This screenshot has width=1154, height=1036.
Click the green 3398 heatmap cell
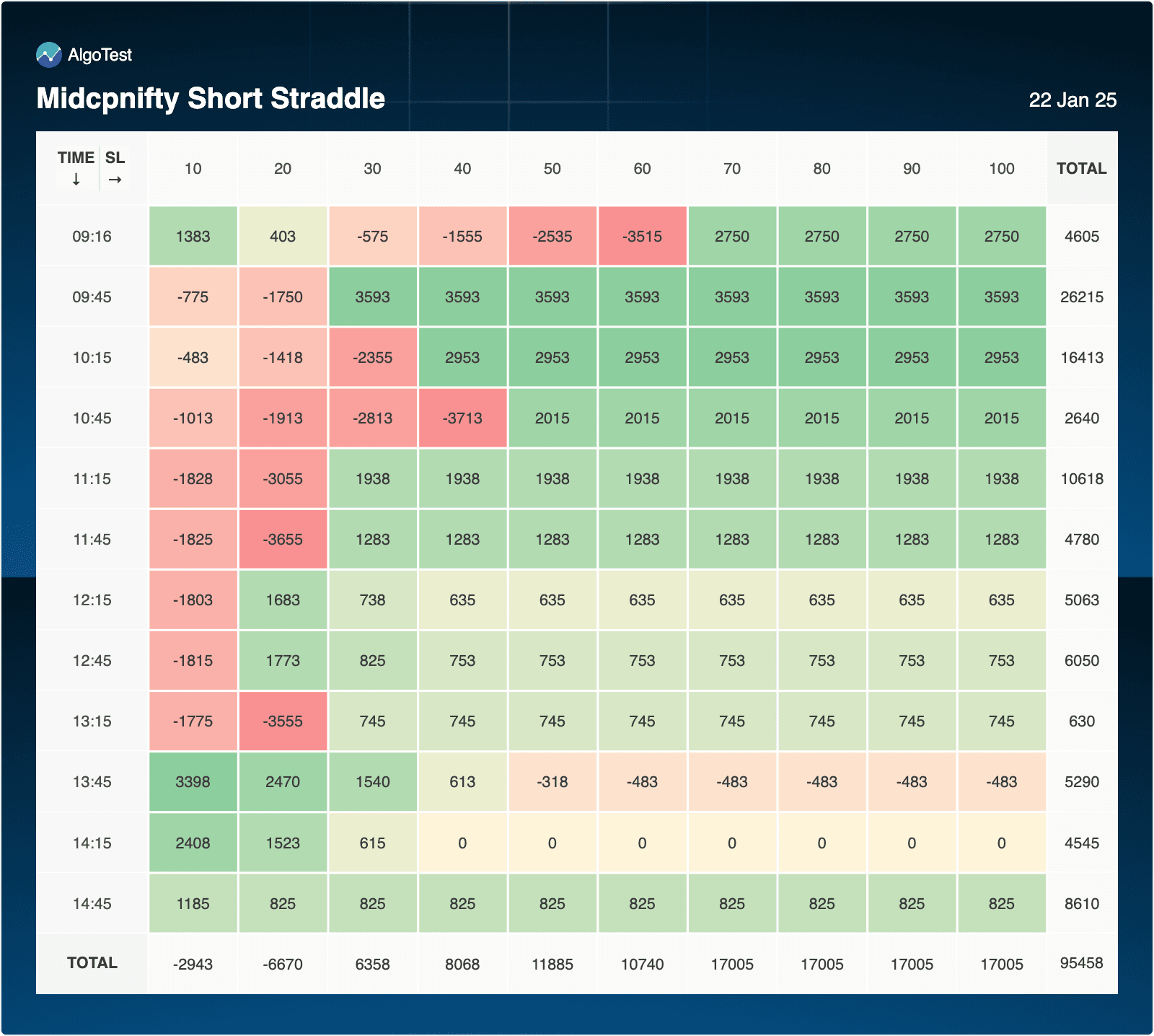coord(193,782)
